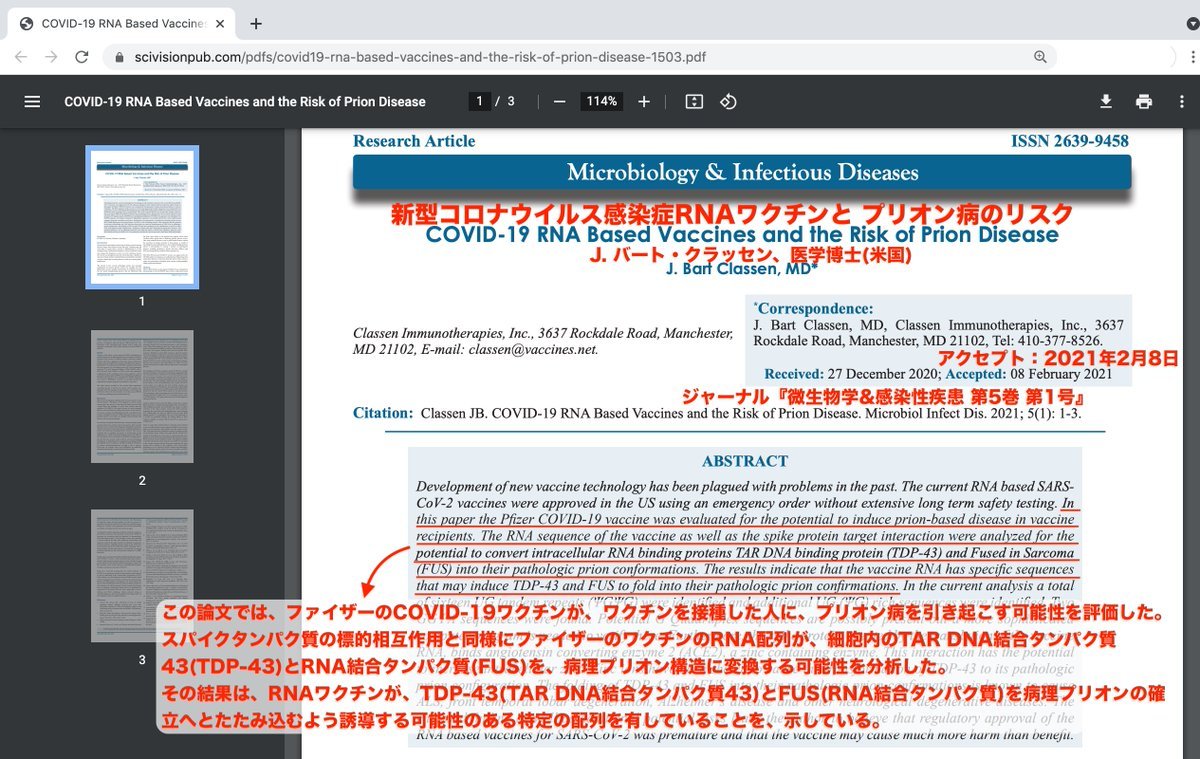The height and width of the screenshot is (759, 1200).
Task: Download the PDF file
Action: pyautogui.click(x=1106, y=101)
